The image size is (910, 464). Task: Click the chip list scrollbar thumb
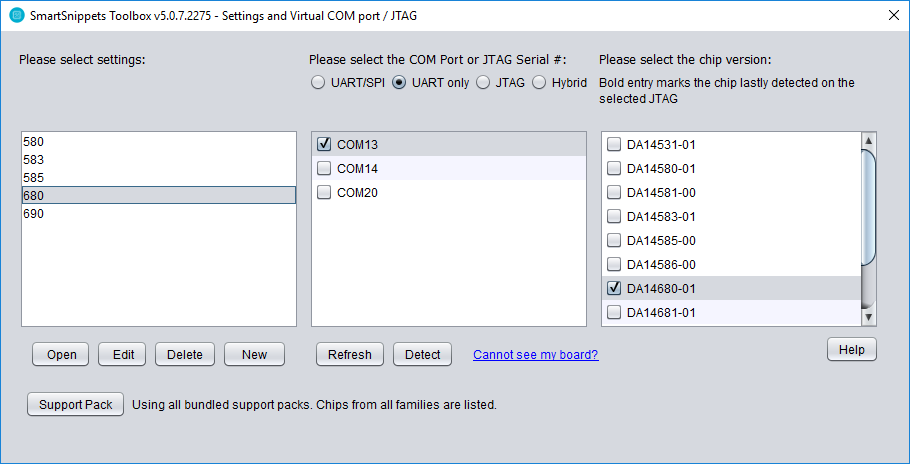click(868, 208)
